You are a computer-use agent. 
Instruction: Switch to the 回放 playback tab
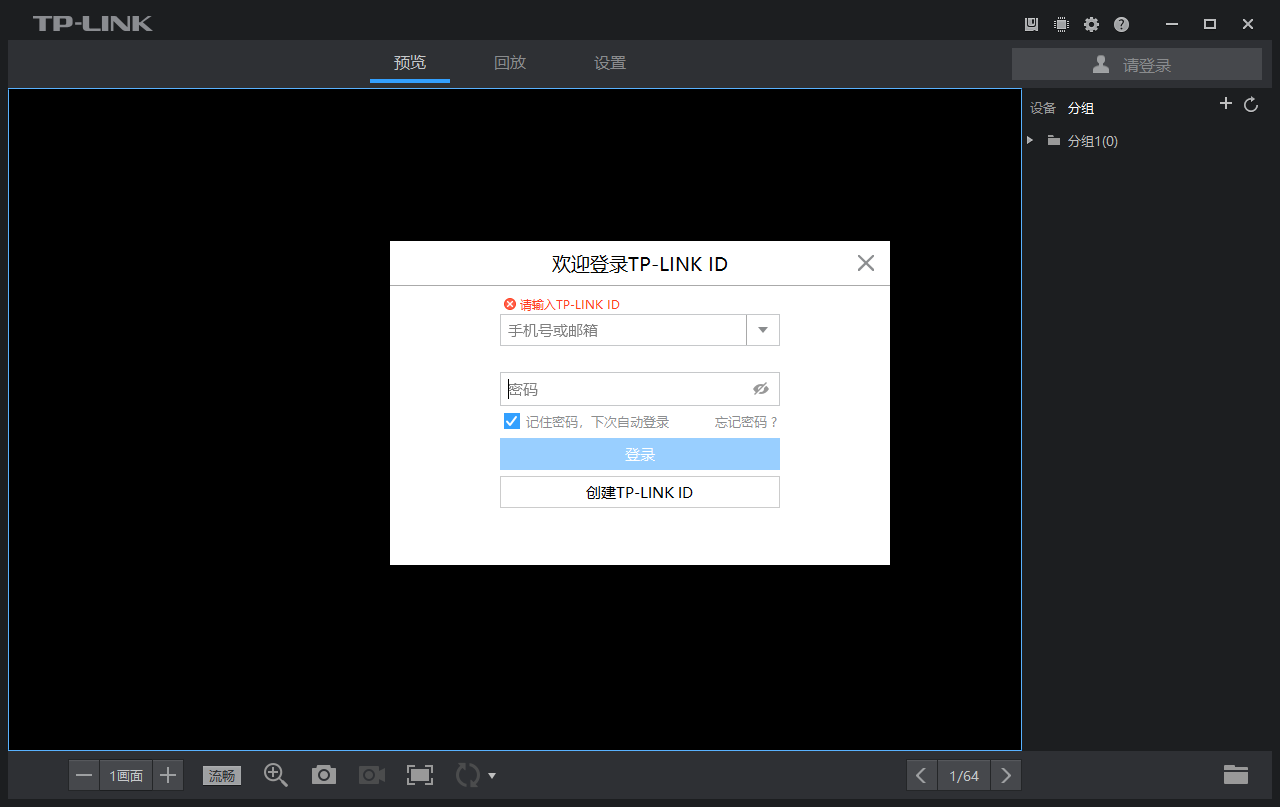click(x=510, y=62)
